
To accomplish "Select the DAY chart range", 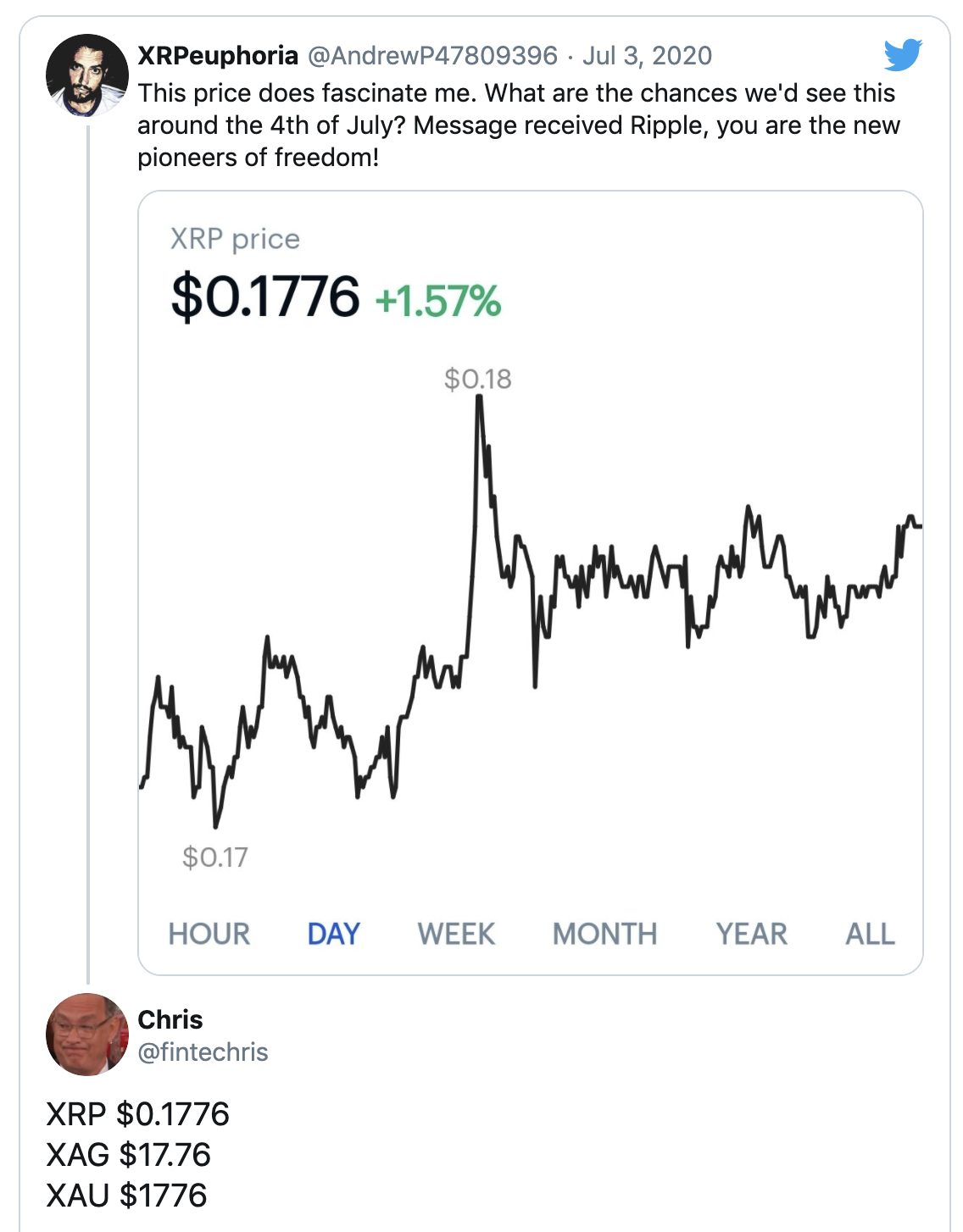I will click(x=334, y=934).
